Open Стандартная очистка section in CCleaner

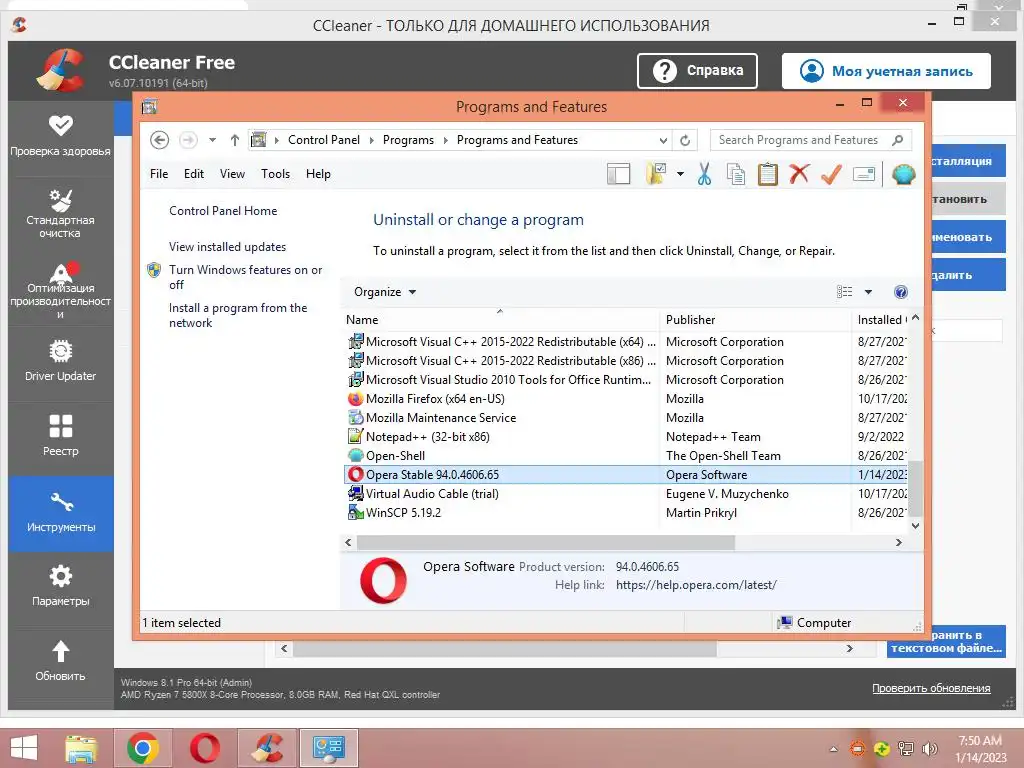[60, 214]
